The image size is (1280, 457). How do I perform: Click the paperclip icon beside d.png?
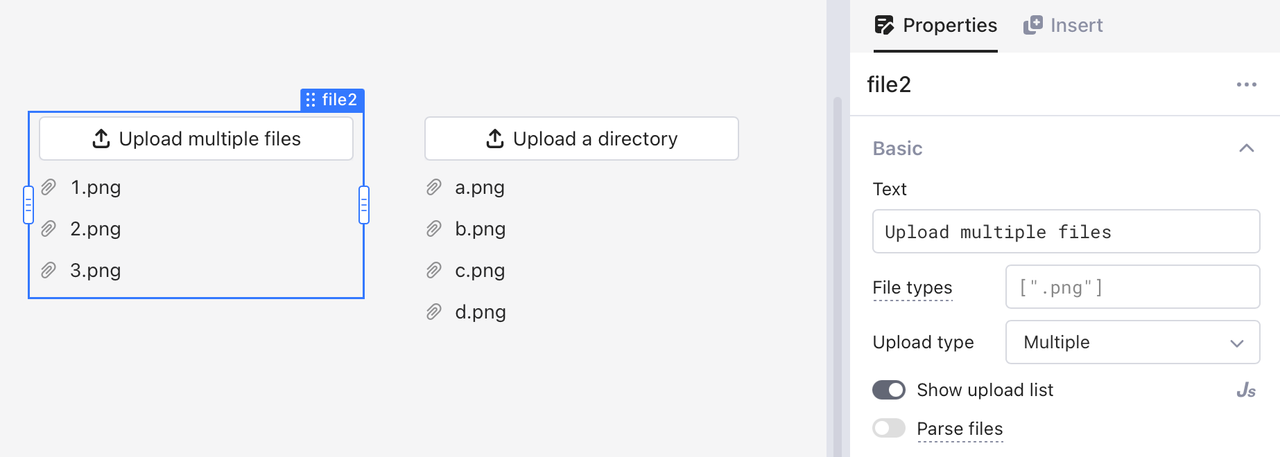[434, 312]
